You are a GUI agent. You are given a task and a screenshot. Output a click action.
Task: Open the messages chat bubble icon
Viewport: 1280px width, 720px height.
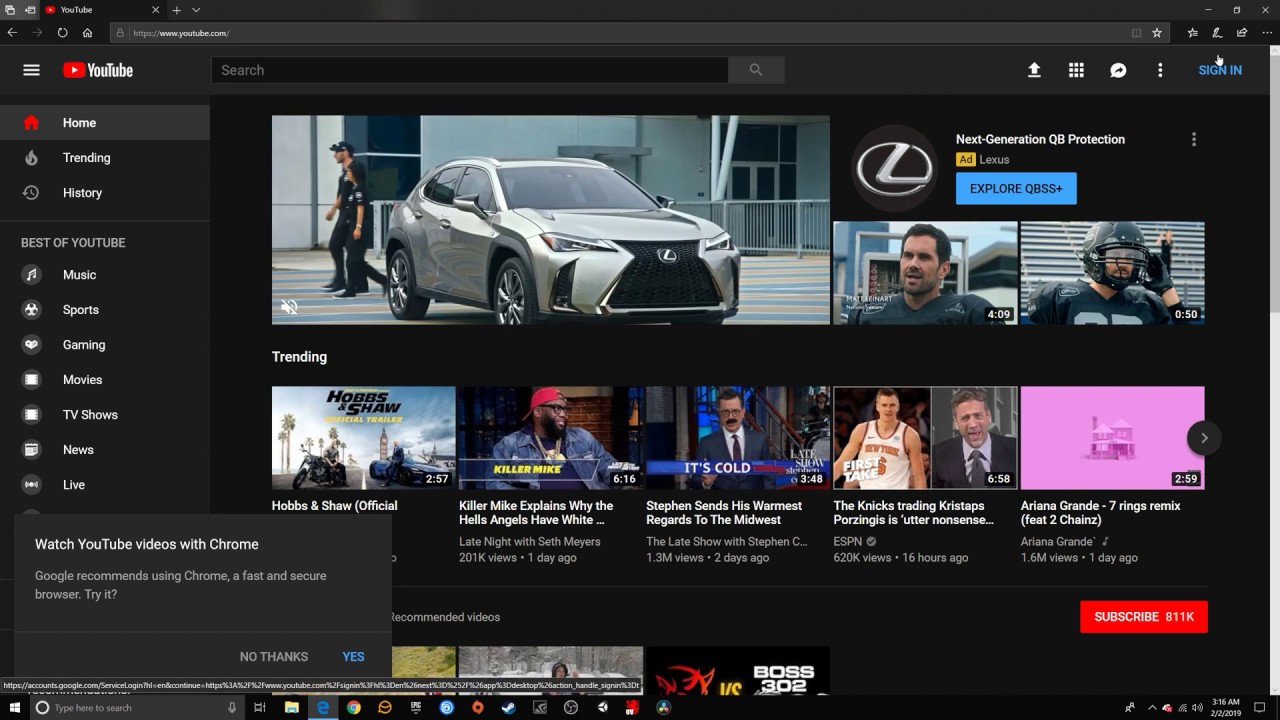(x=1118, y=70)
